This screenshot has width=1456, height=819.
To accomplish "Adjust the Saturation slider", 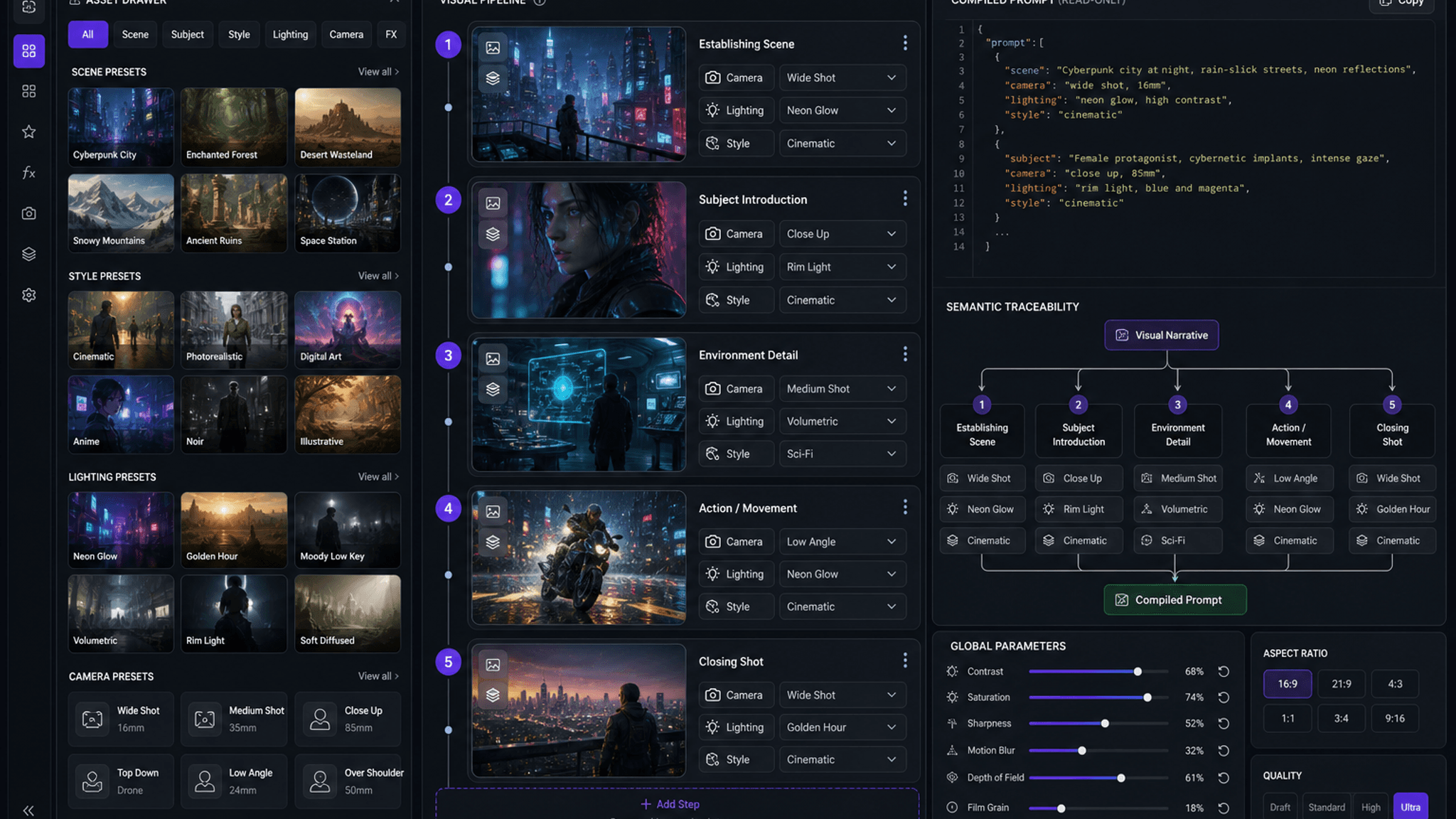I will tap(1098, 697).
